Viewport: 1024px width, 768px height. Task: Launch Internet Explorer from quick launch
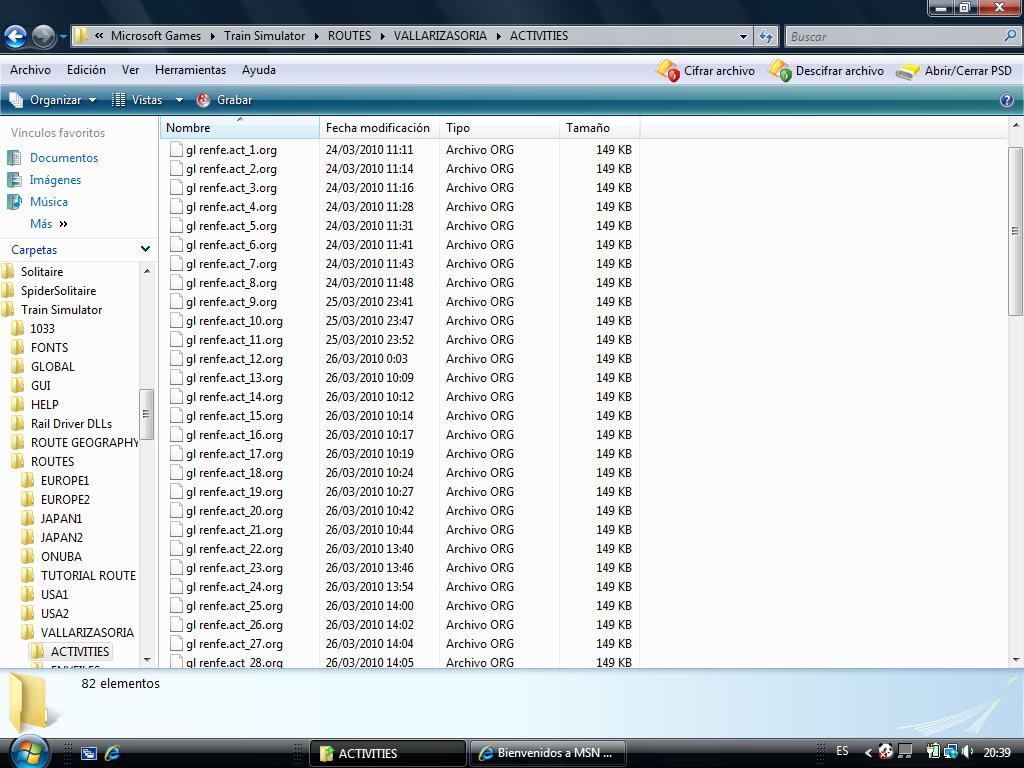tap(112, 753)
